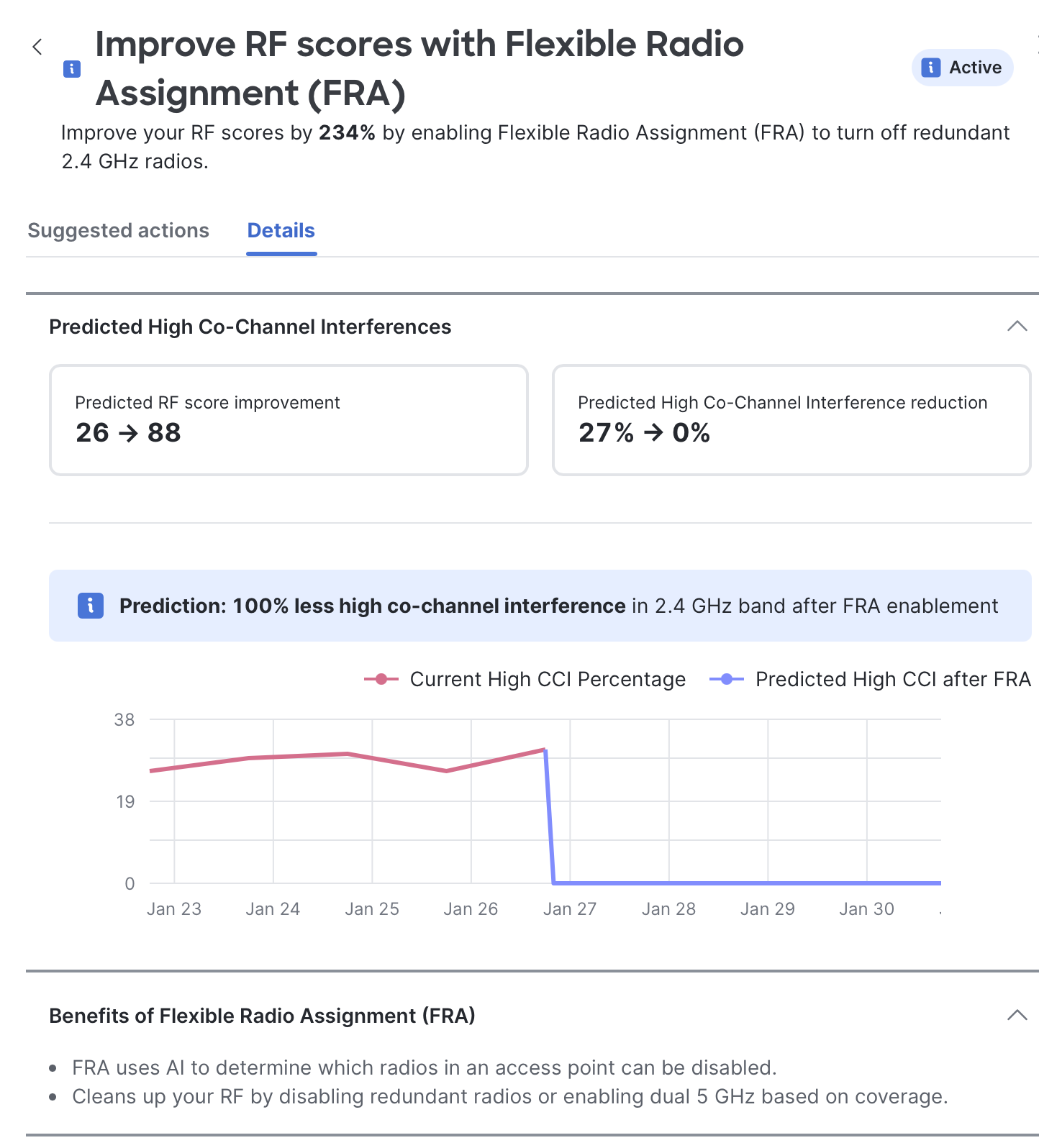Click the Jan 30 axis label

[866, 909]
